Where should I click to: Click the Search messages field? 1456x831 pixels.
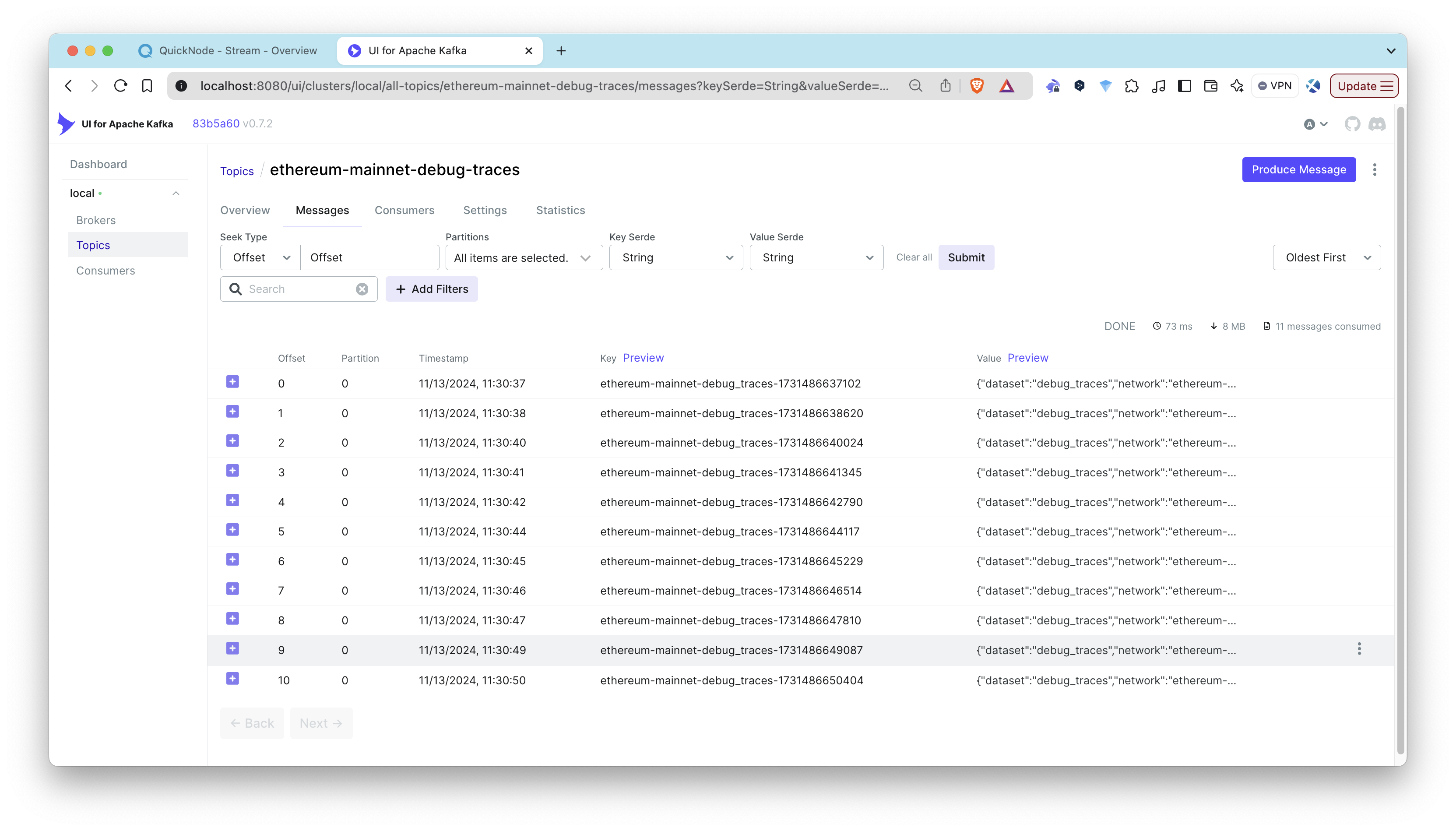point(299,289)
